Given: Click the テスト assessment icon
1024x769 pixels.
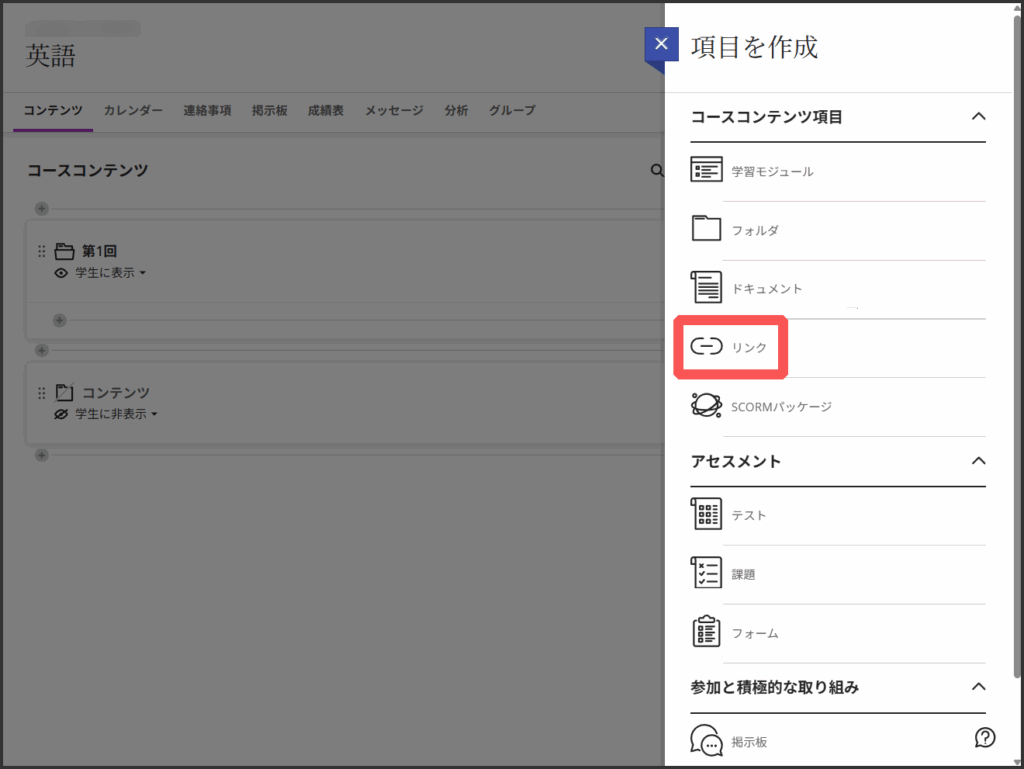Looking at the screenshot, I should click(x=706, y=515).
